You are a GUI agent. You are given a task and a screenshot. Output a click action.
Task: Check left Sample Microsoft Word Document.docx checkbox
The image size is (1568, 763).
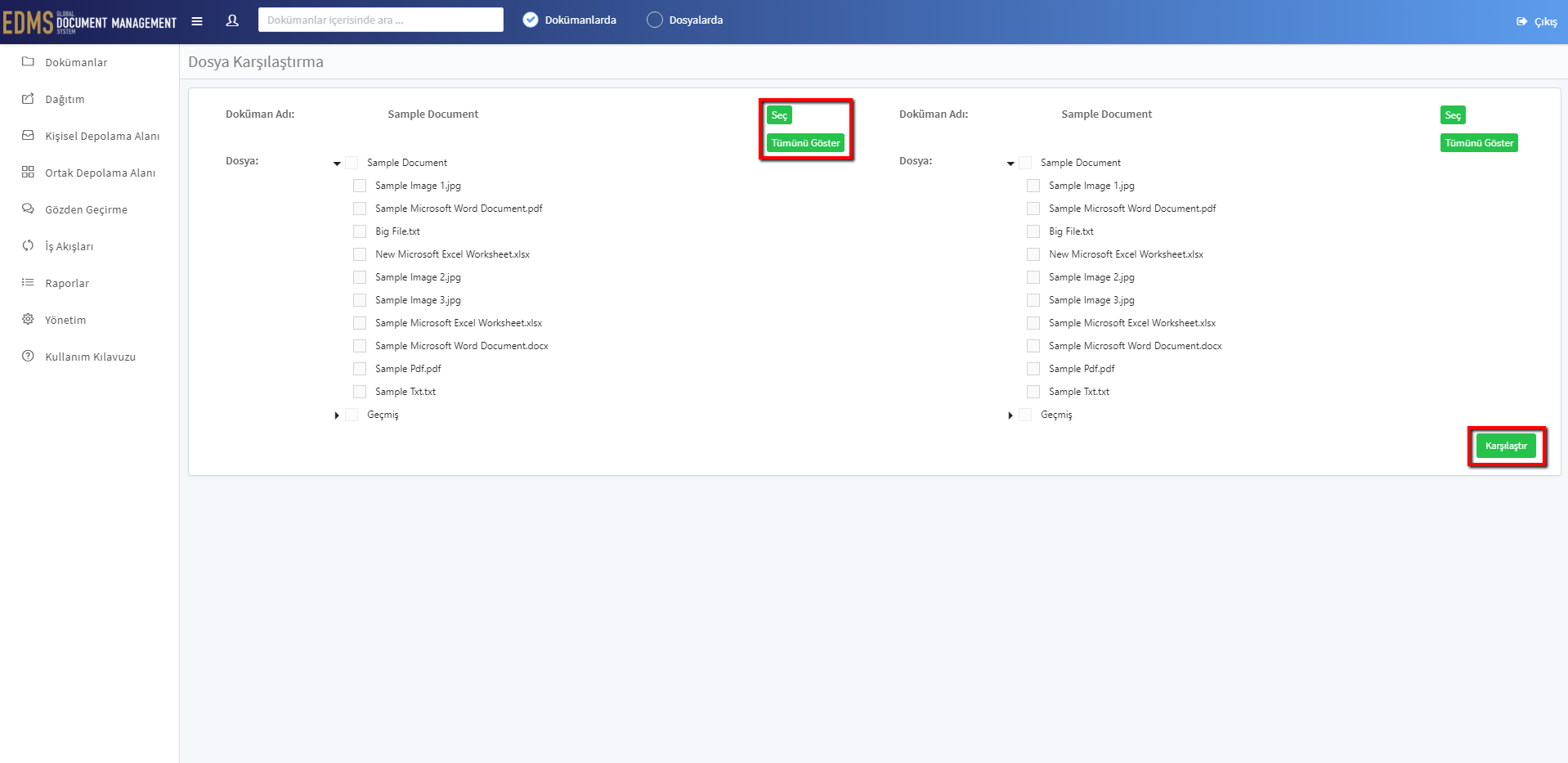pyautogui.click(x=360, y=346)
